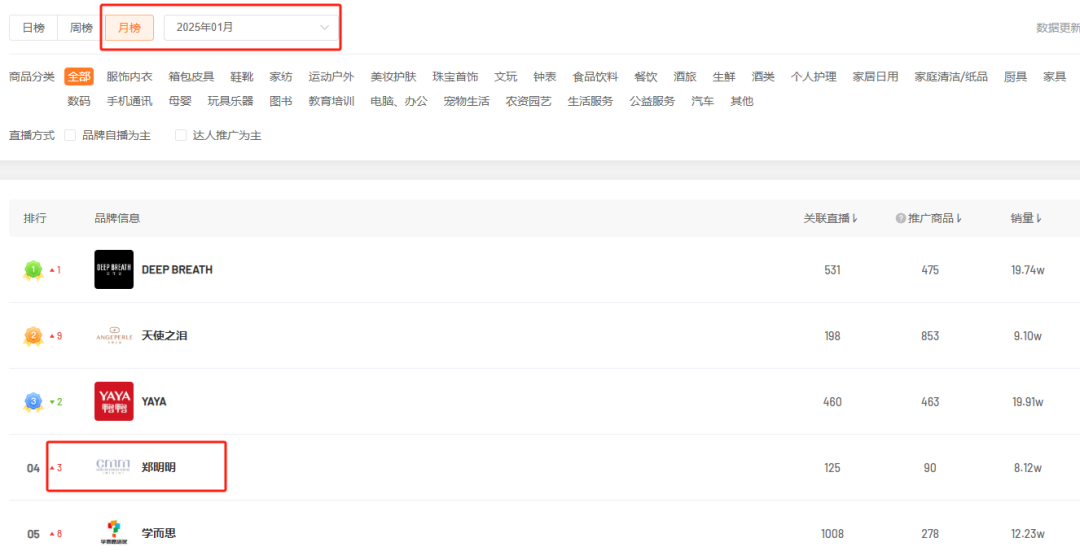The height and width of the screenshot is (560, 1080).
Task: Open the 学而思 brand name
Action: 158,533
